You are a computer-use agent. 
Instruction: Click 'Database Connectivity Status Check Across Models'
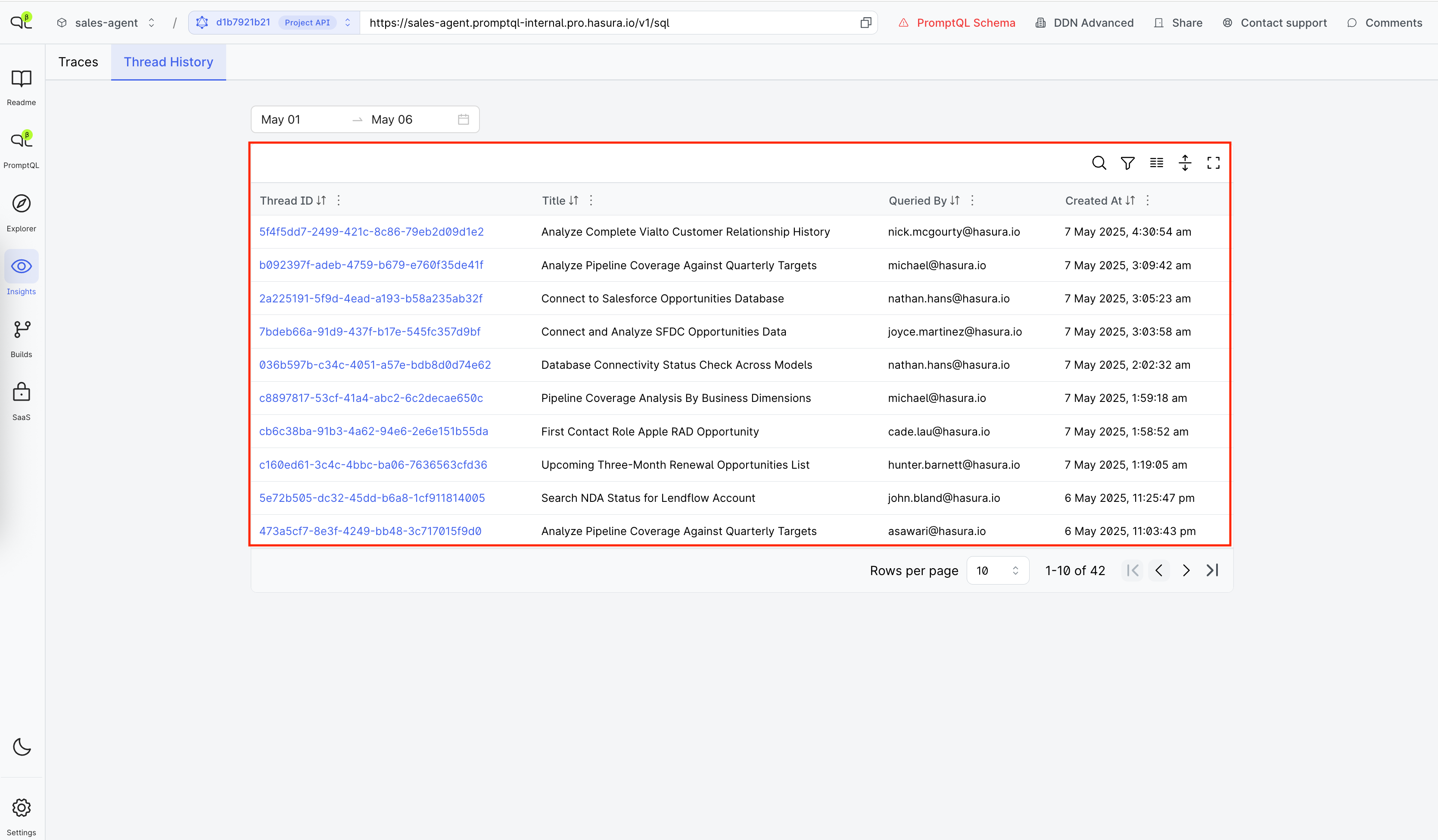click(x=677, y=365)
